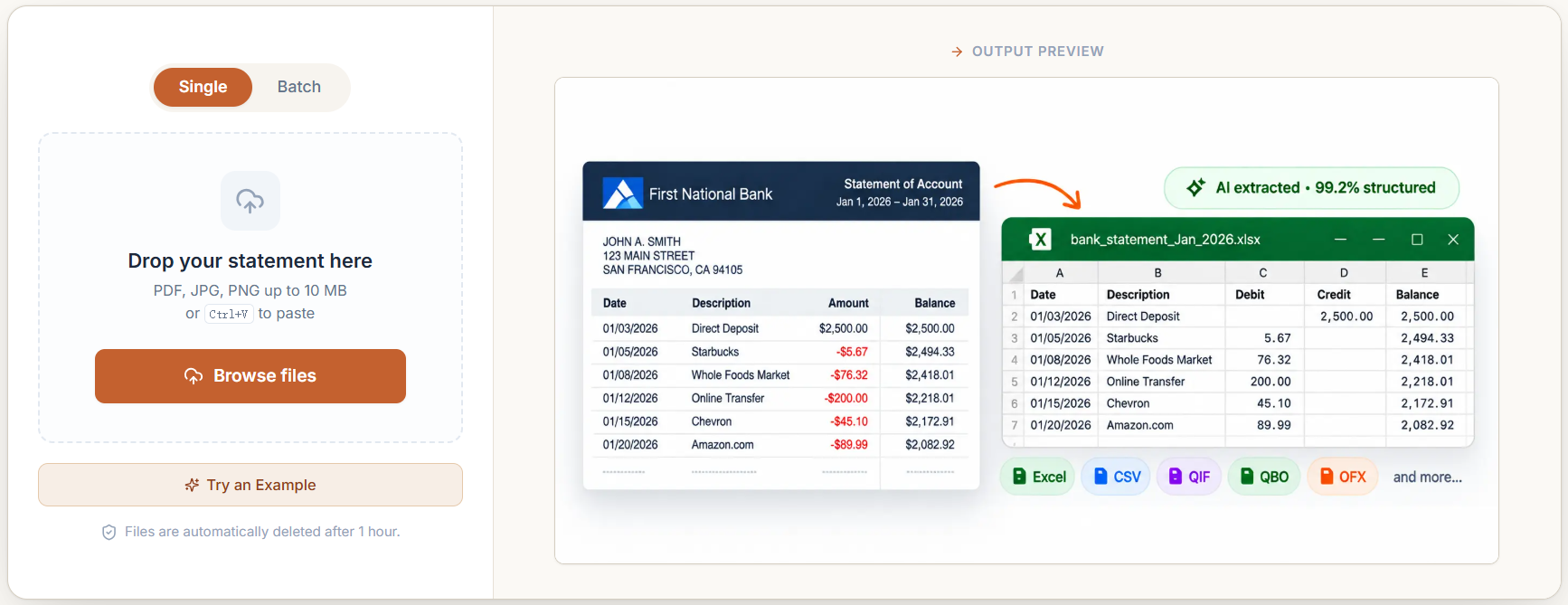
Task: Click Chevron row description on bank statement
Action: pyautogui.click(x=712, y=422)
